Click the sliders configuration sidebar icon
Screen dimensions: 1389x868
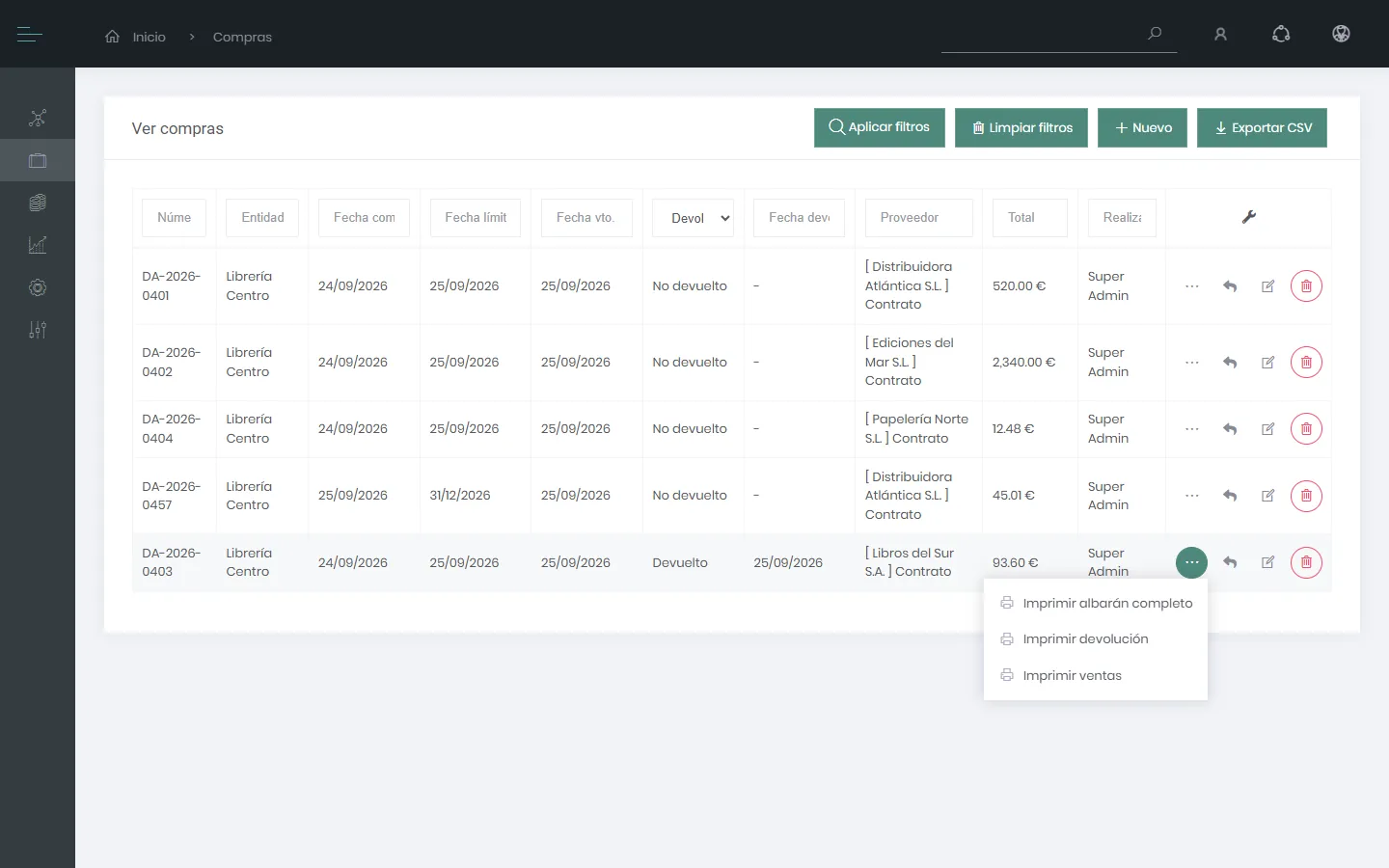point(38,330)
